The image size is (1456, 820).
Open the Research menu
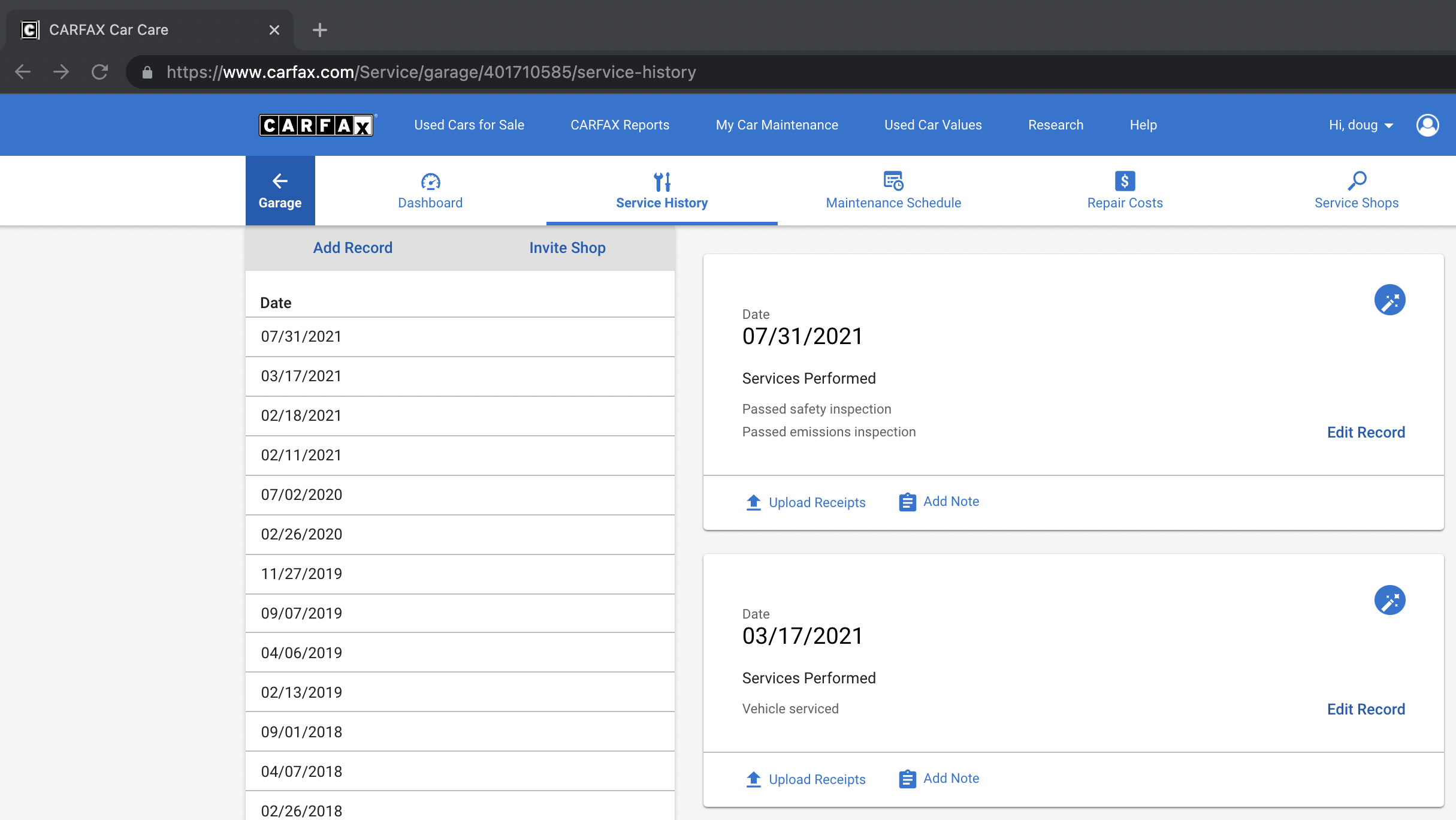(x=1056, y=125)
